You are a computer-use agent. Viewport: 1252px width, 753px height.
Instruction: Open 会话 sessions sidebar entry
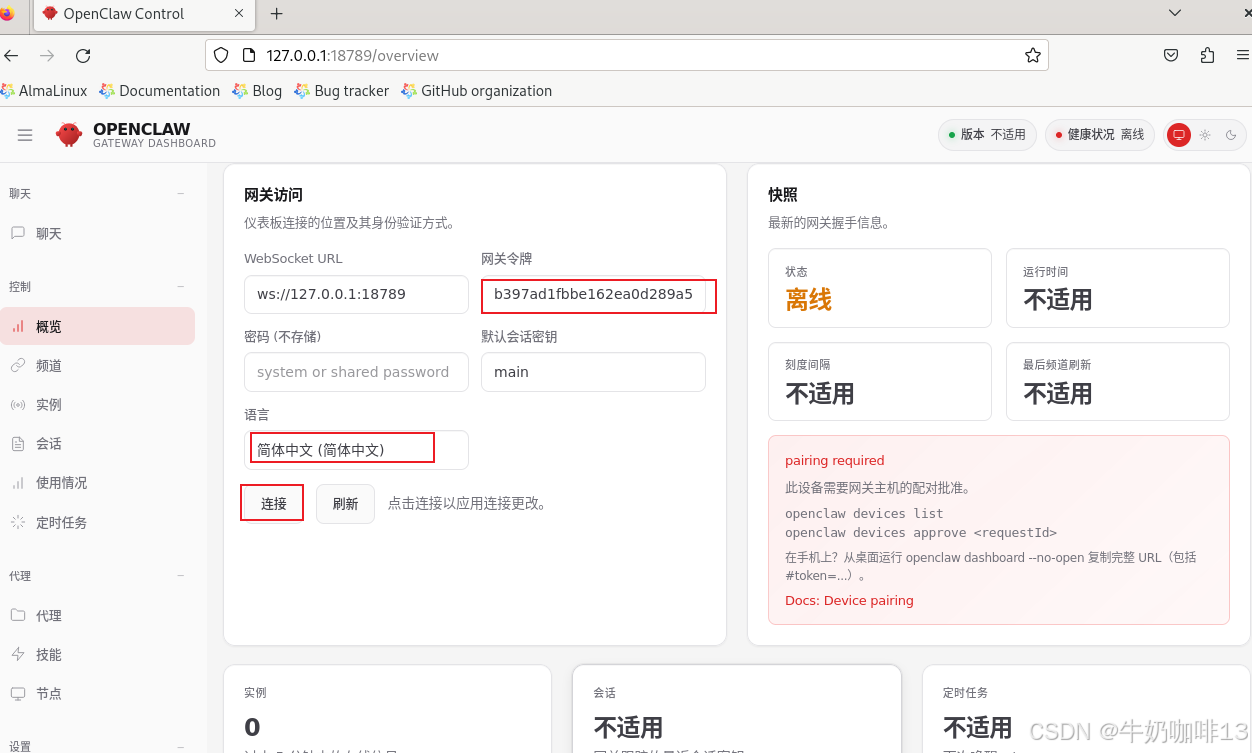click(97, 443)
